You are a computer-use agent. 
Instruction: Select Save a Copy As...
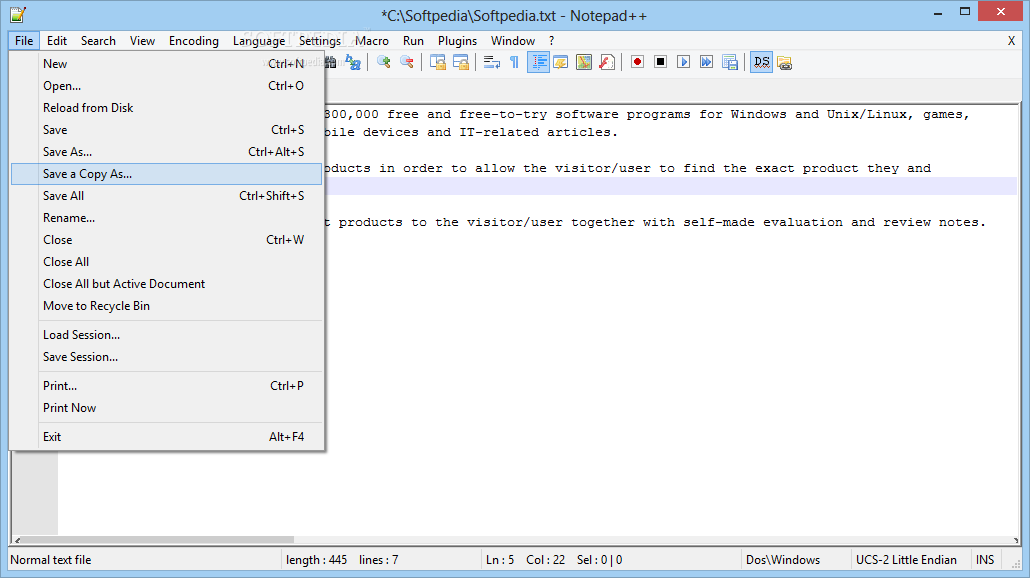coord(167,174)
